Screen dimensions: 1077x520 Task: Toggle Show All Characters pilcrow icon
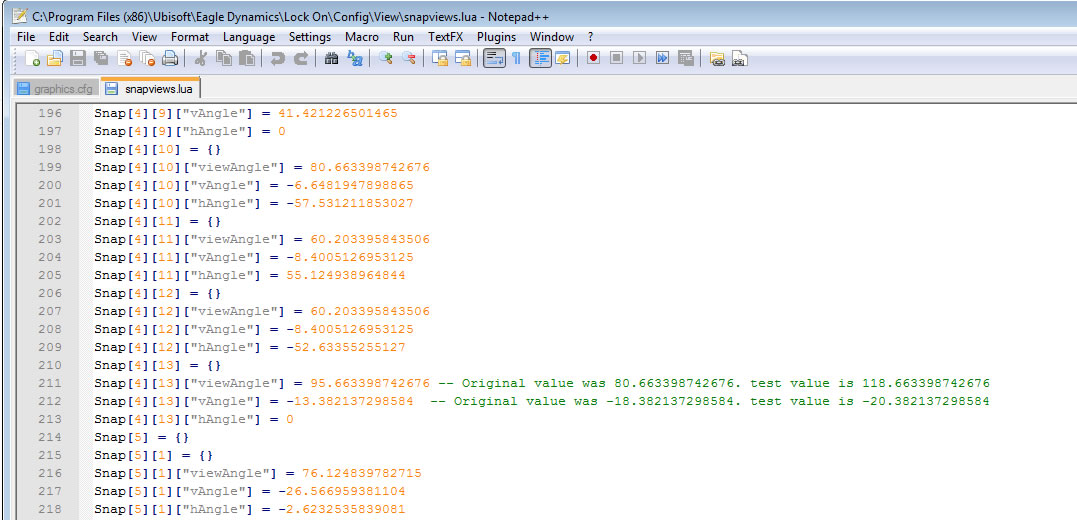517,58
